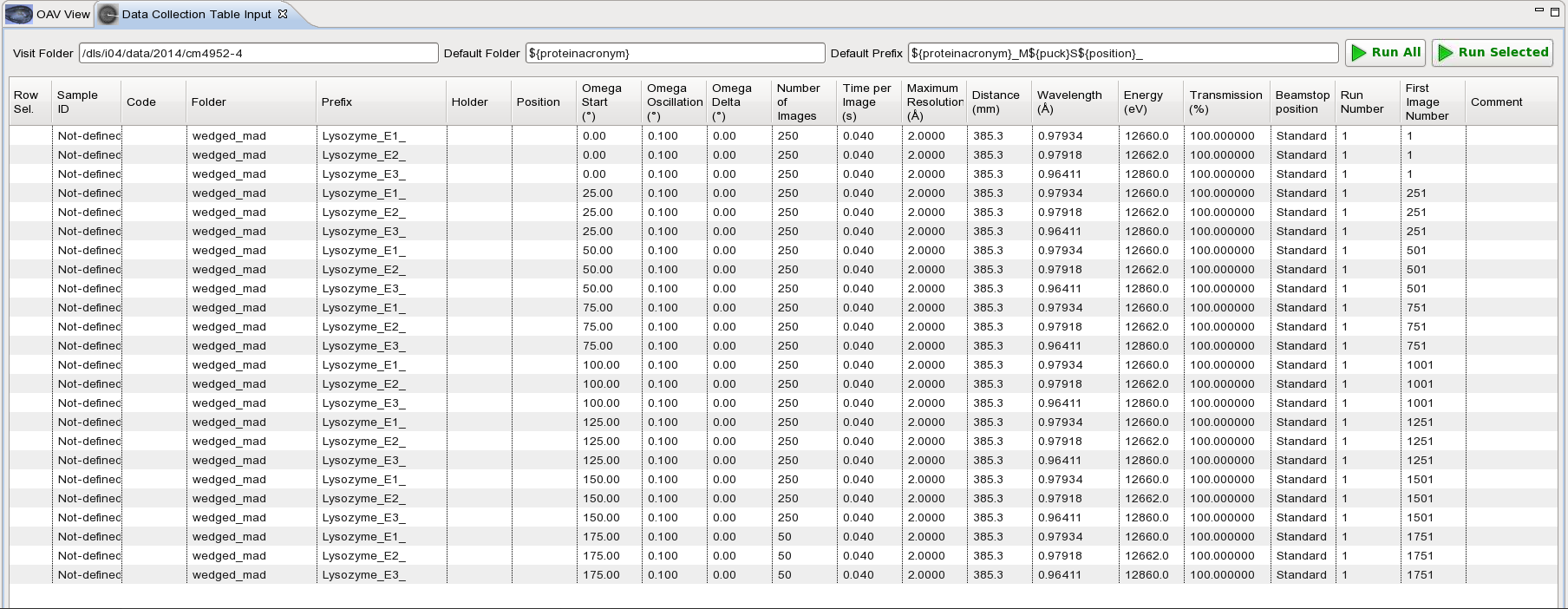Edit the Visit Folder path field
The image size is (1568, 609).
coord(258,53)
